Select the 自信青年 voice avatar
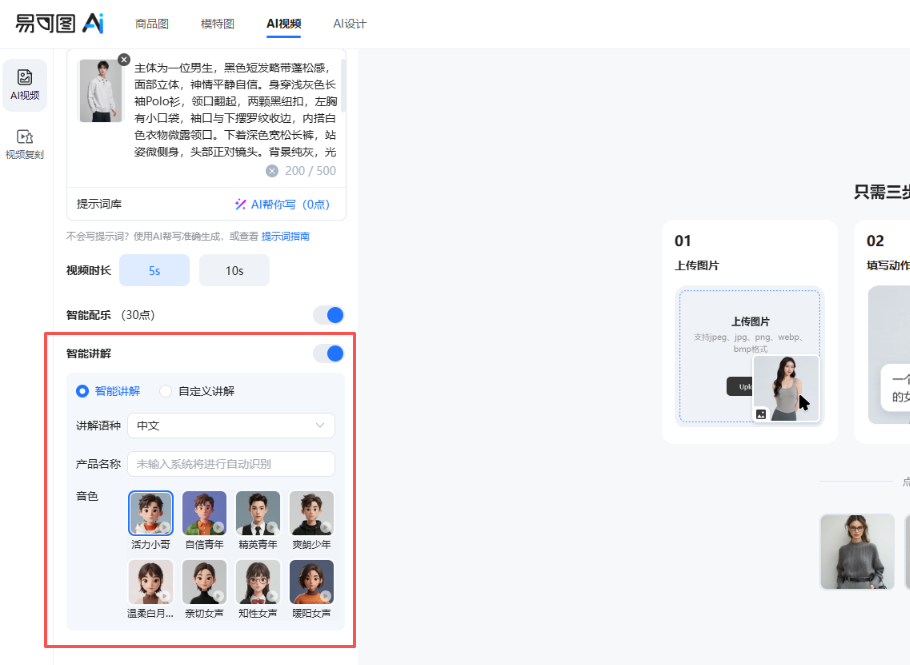 pyautogui.click(x=204, y=512)
